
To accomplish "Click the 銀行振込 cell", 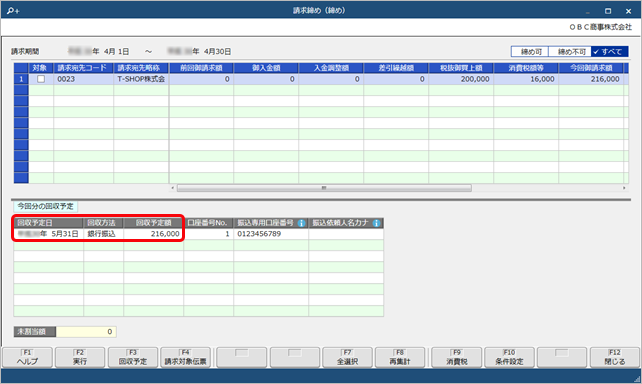I will point(104,234).
